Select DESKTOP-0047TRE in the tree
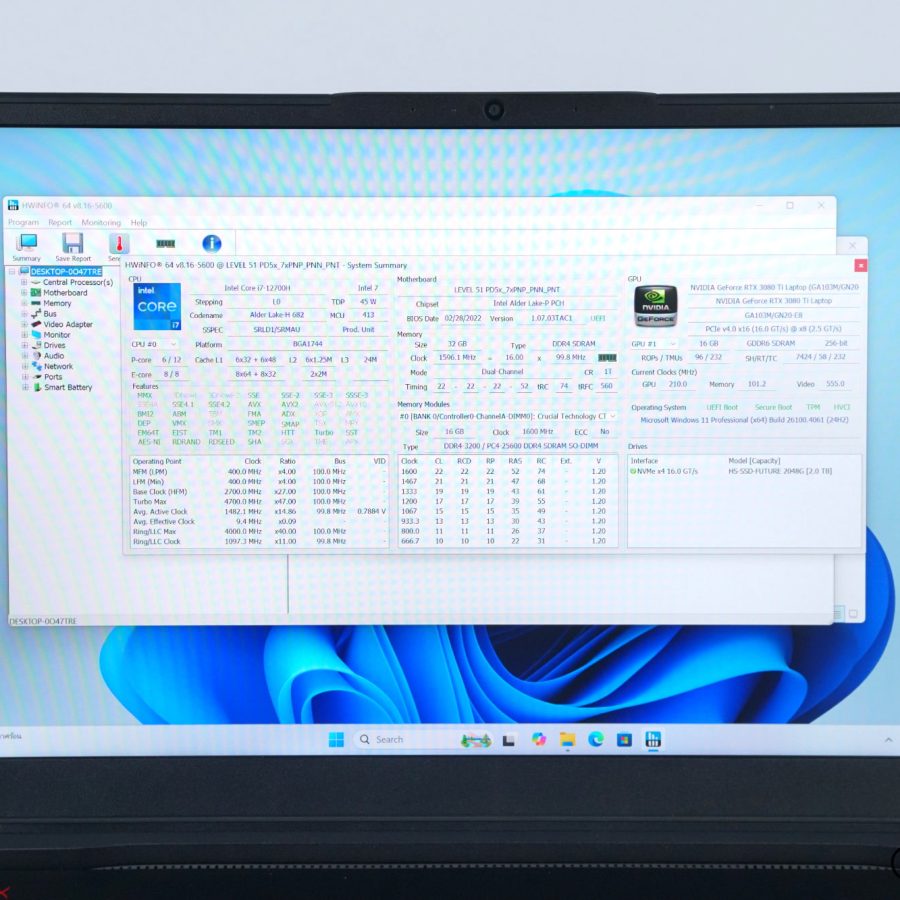Screen dimensions: 900x900 pyautogui.click(x=66, y=271)
